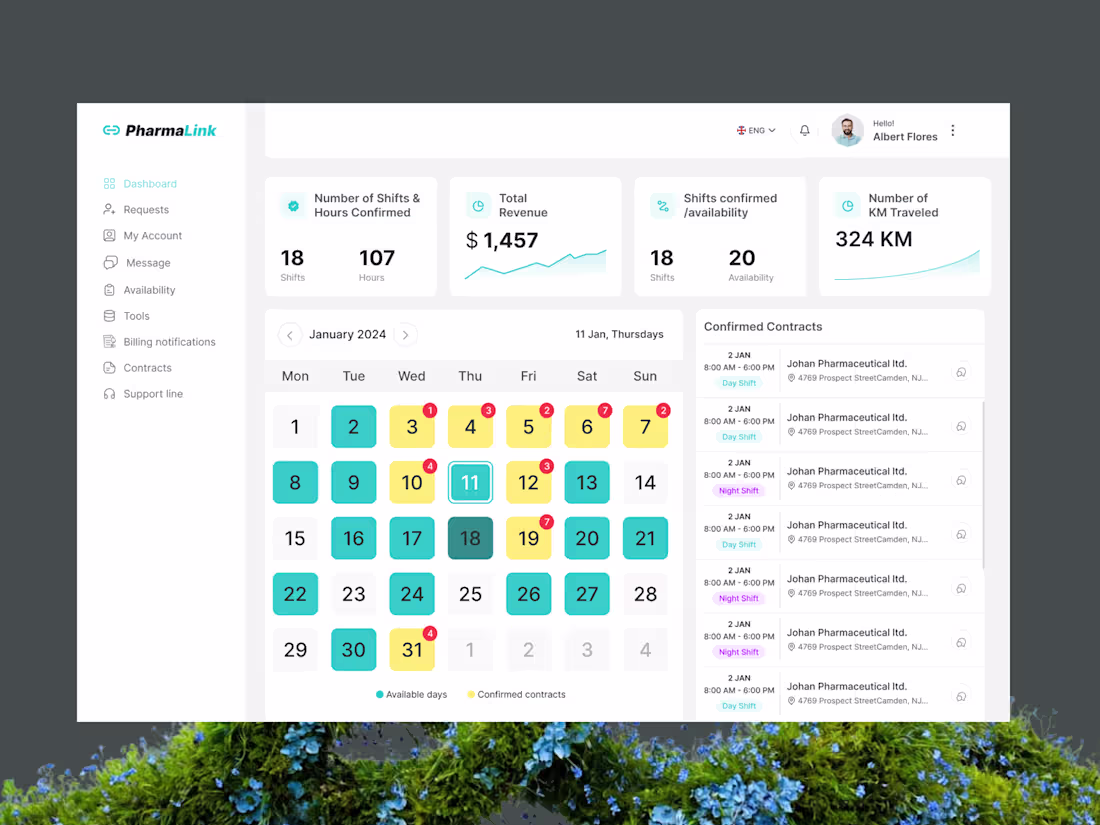Click the first contract's Day Shift tag

[x=739, y=383]
